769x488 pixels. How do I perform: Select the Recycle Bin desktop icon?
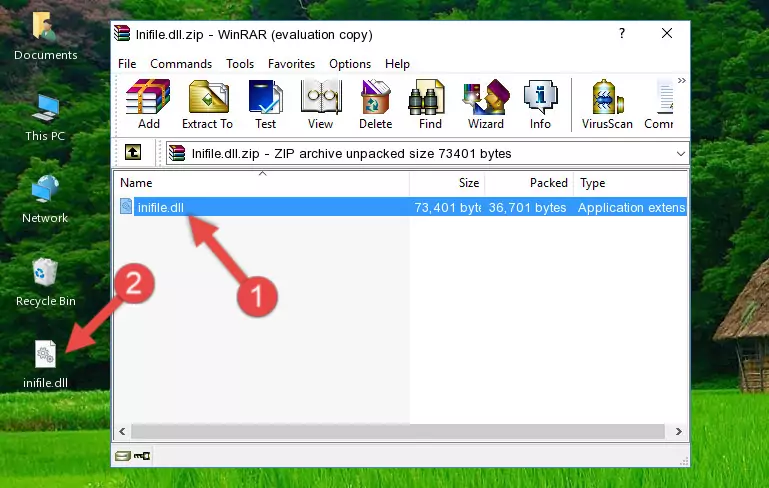tap(45, 283)
